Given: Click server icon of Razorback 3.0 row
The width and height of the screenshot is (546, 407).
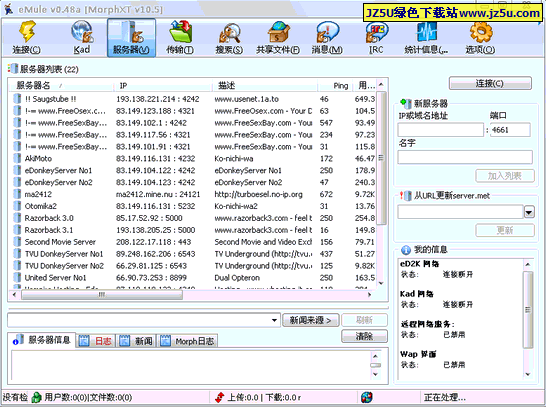Looking at the screenshot, I should tap(17, 218).
